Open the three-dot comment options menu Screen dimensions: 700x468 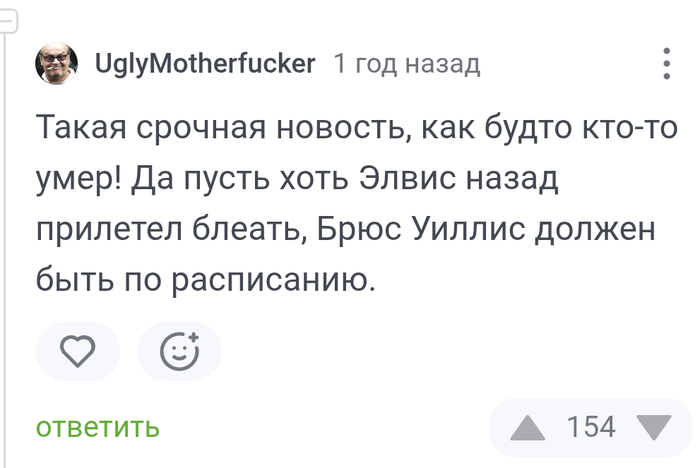click(667, 64)
